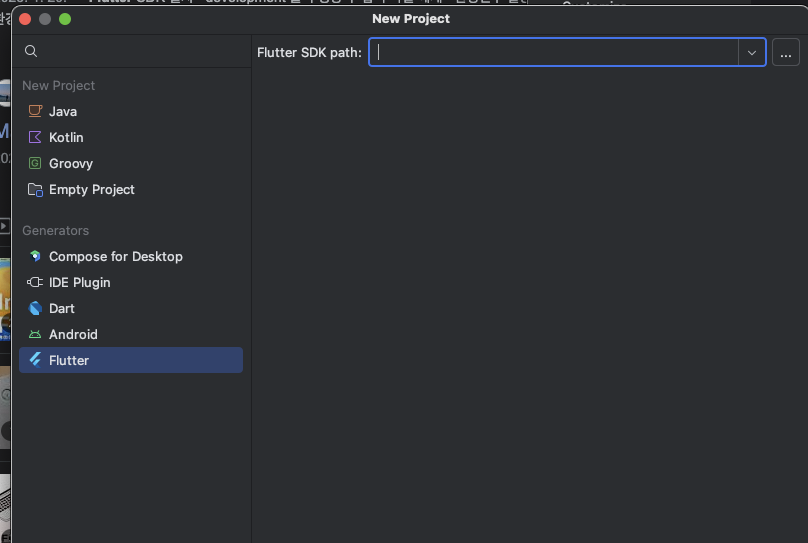
Task: Click the Groovy G icon
Action: [x=35, y=163]
